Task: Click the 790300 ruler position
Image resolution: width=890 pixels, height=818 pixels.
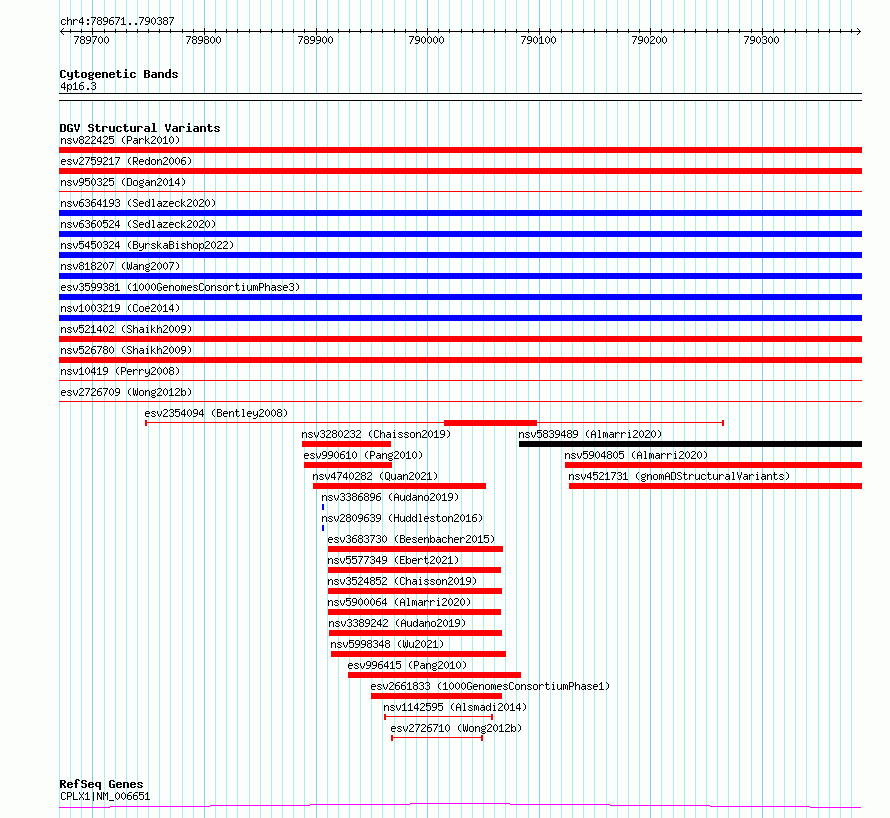Action: (761, 40)
